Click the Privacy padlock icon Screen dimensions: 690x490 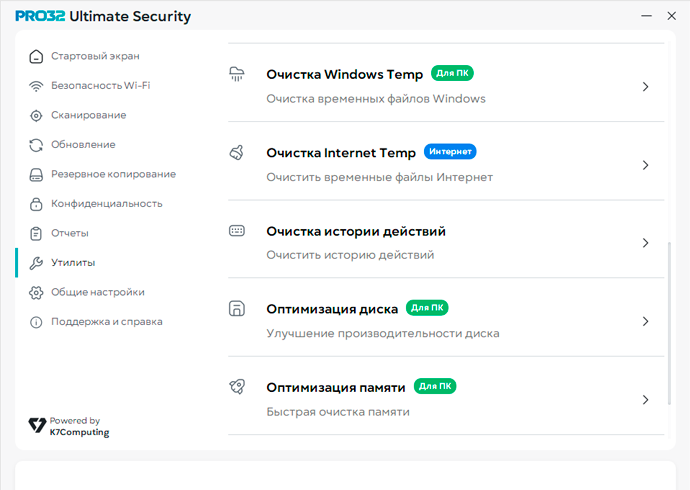click(36, 204)
